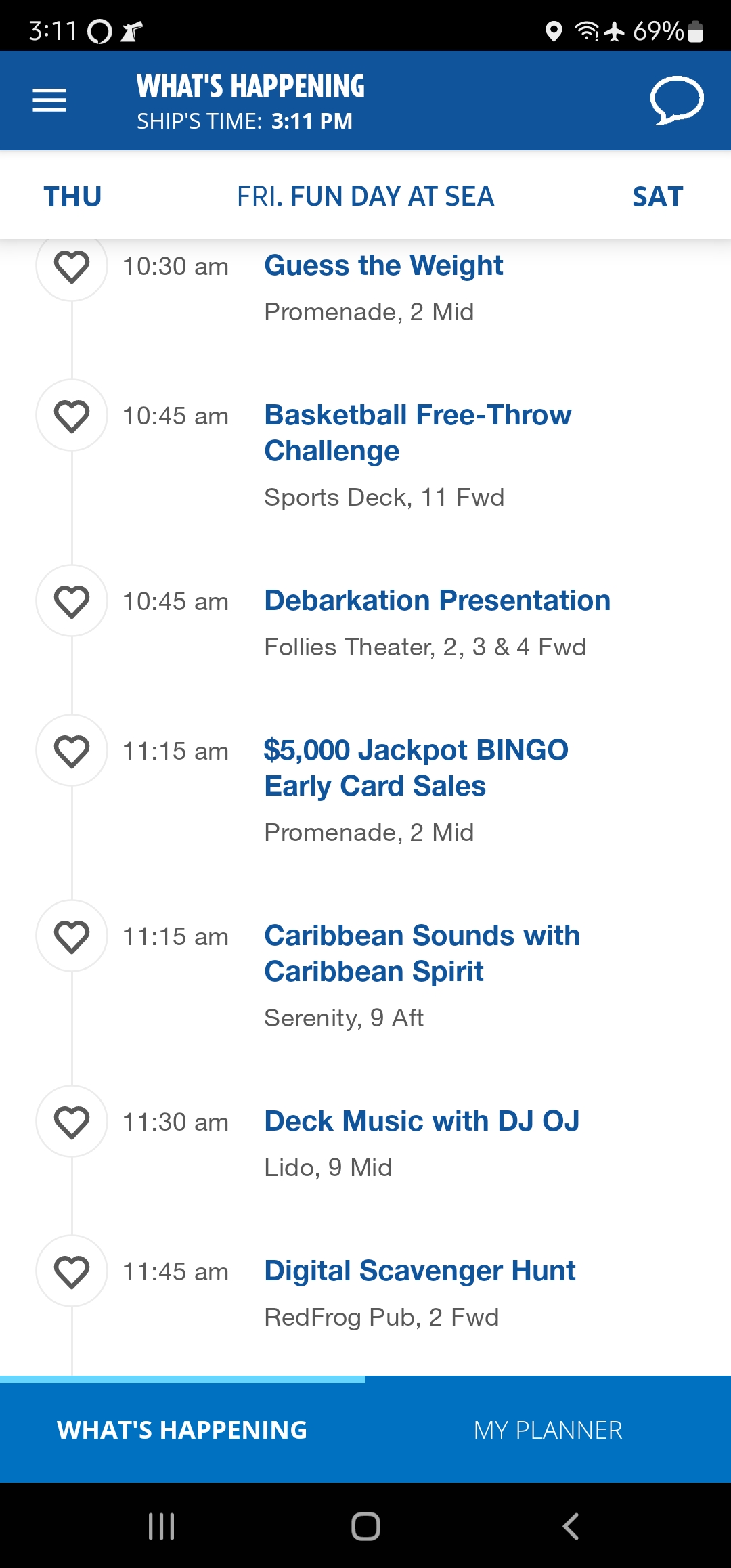Open Caribbean Sounds with Caribbean Spirit event
Viewport: 731px width, 1568px height.
coord(422,953)
